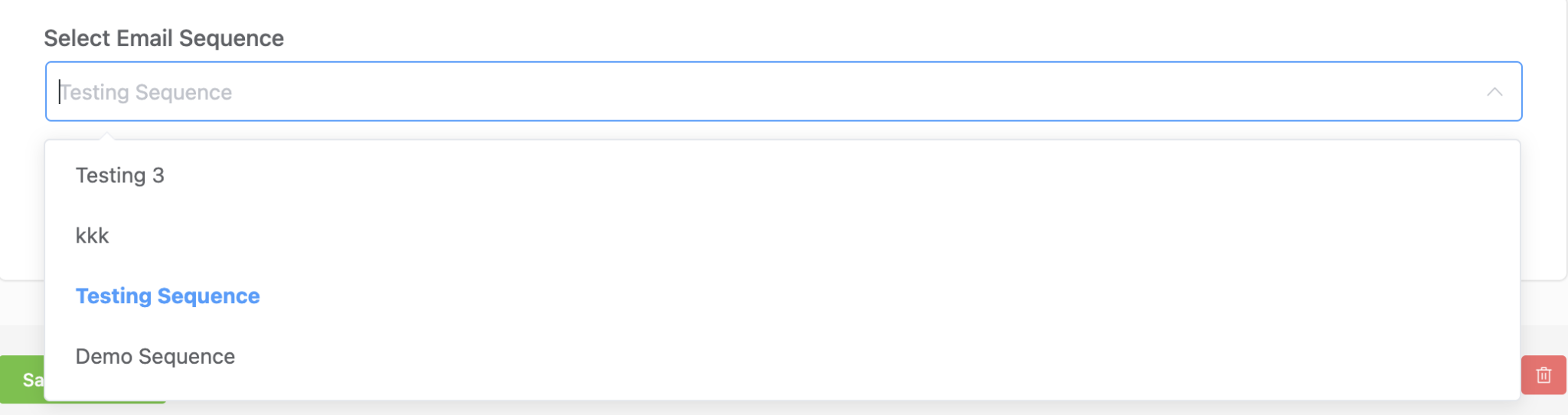Select "Demo Sequence" from the dropdown
The width and height of the screenshot is (1568, 415).
click(x=155, y=357)
